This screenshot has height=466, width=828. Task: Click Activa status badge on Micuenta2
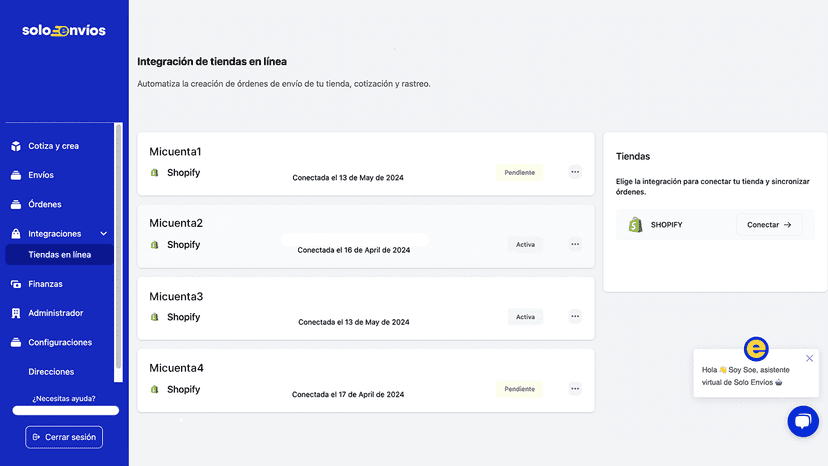tap(525, 245)
